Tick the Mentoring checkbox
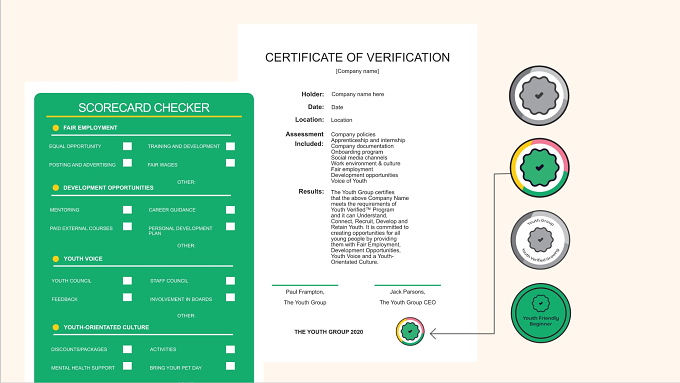This screenshot has width=680, height=383. [x=127, y=210]
